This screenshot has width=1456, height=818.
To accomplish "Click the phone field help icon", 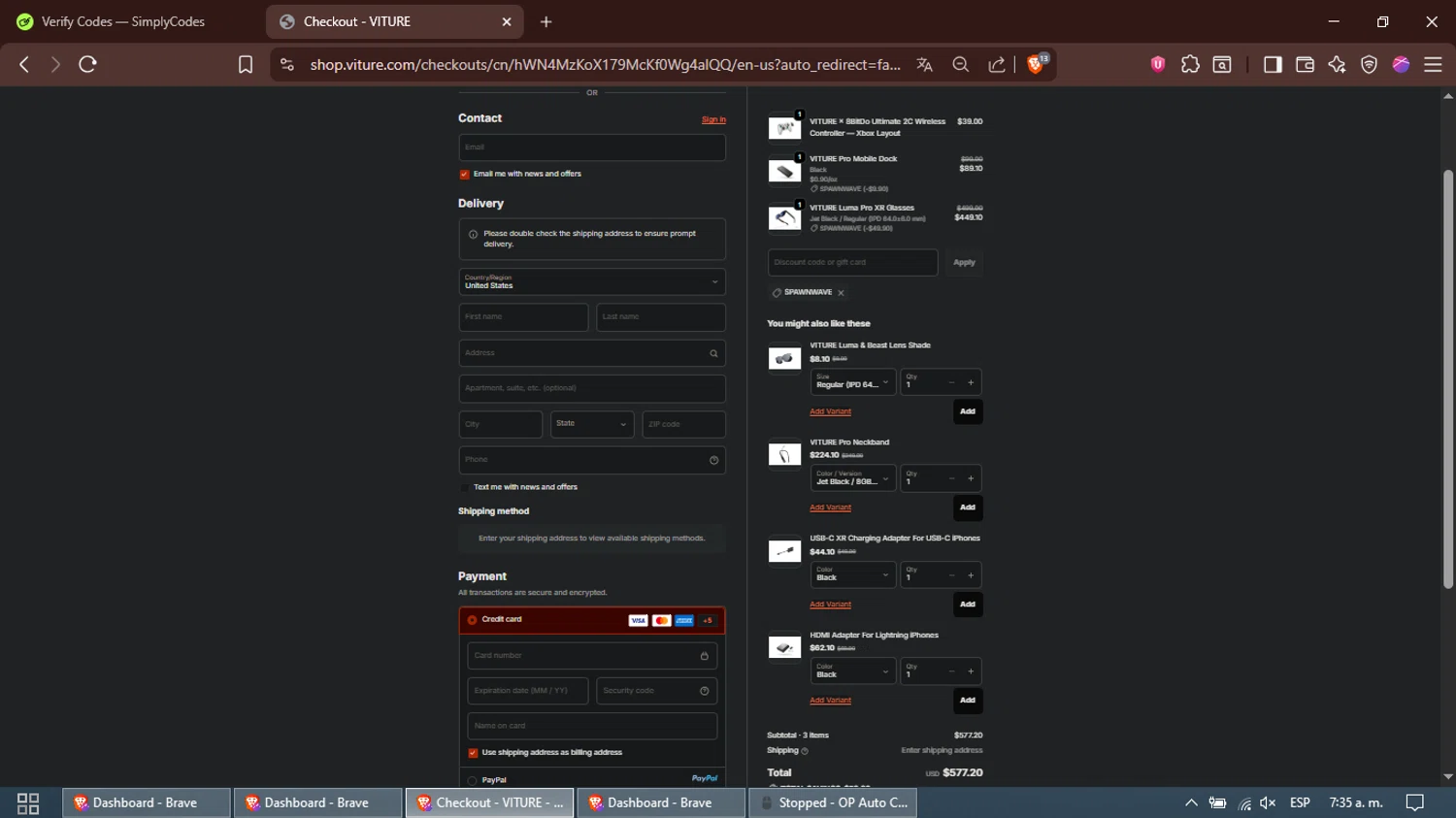I will 713,460.
